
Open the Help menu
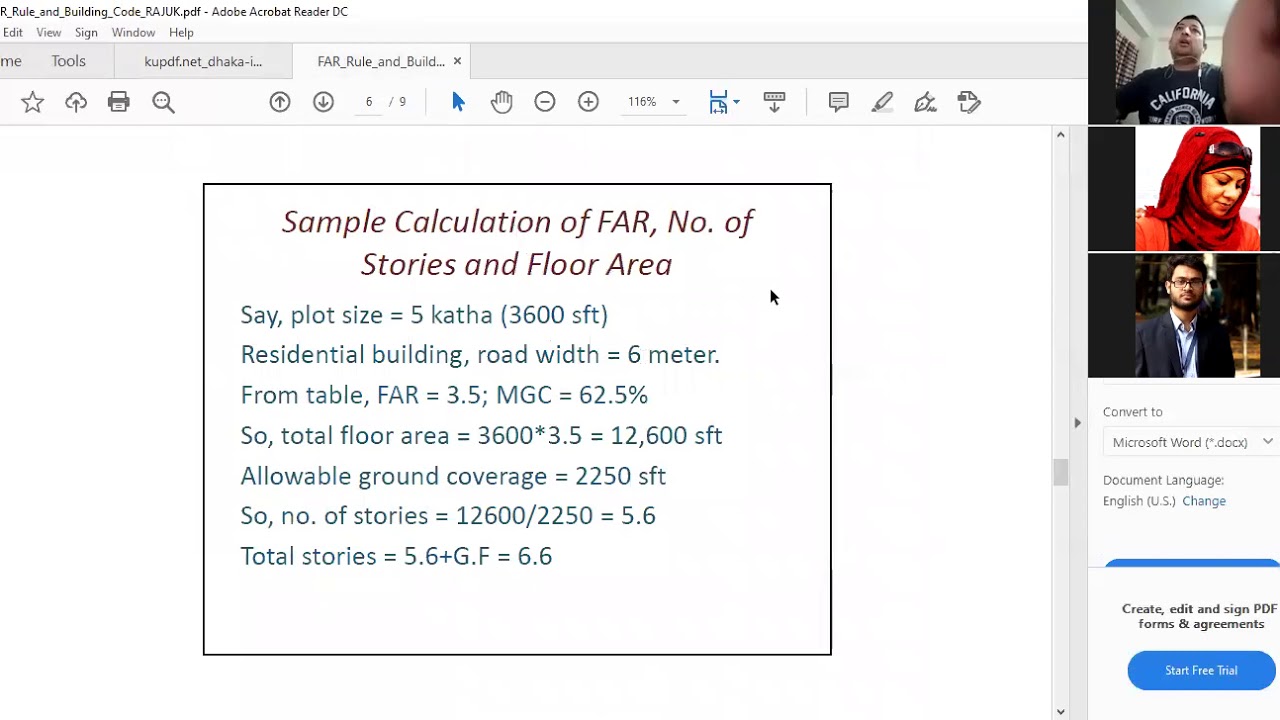[181, 33]
